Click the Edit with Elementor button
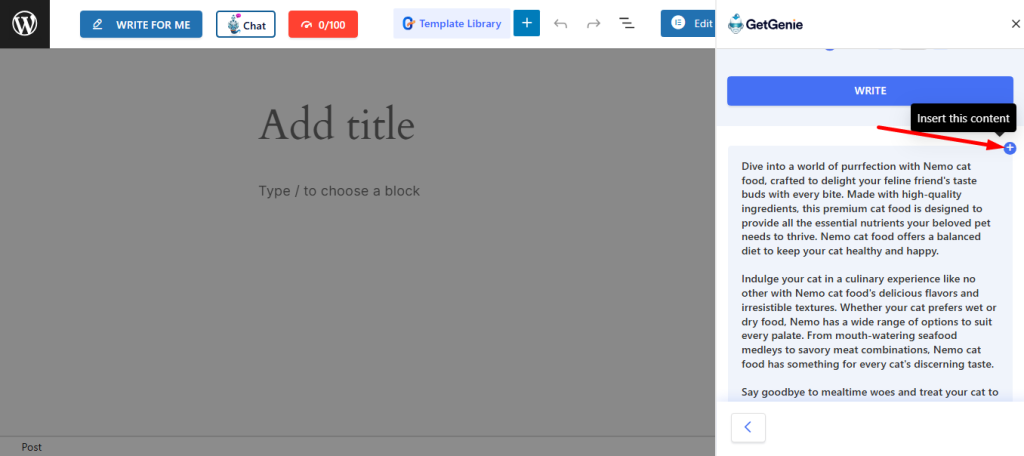The image size is (1024, 456). (x=688, y=24)
